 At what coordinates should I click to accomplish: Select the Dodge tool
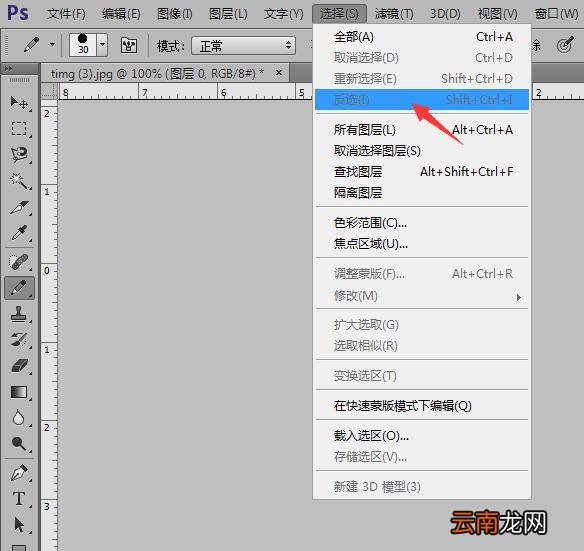[x=19, y=443]
